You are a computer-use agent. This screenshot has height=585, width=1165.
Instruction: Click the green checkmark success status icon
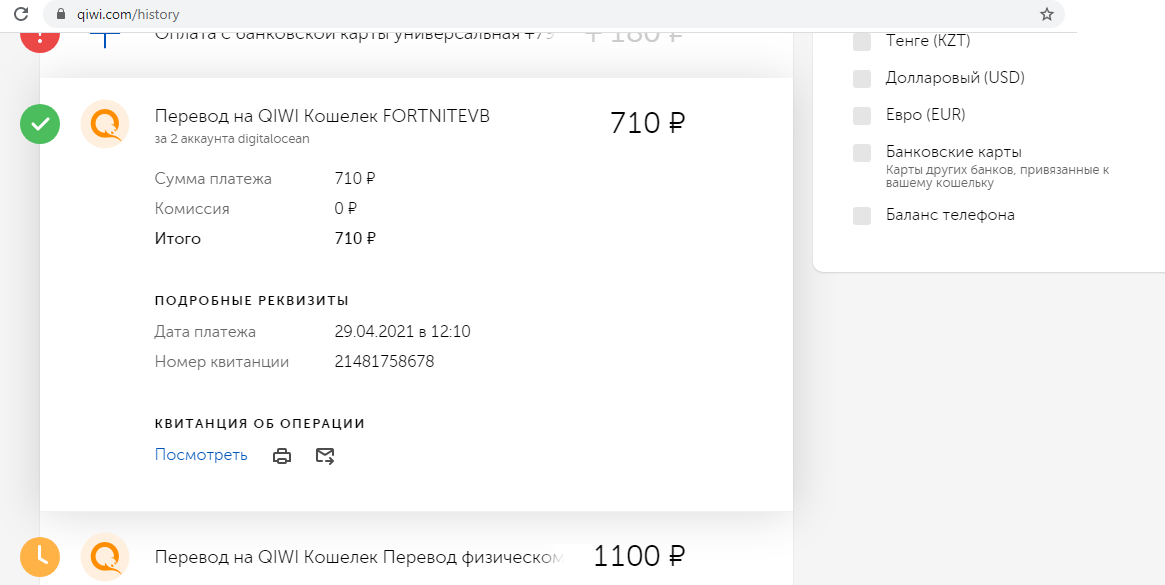(x=40, y=124)
